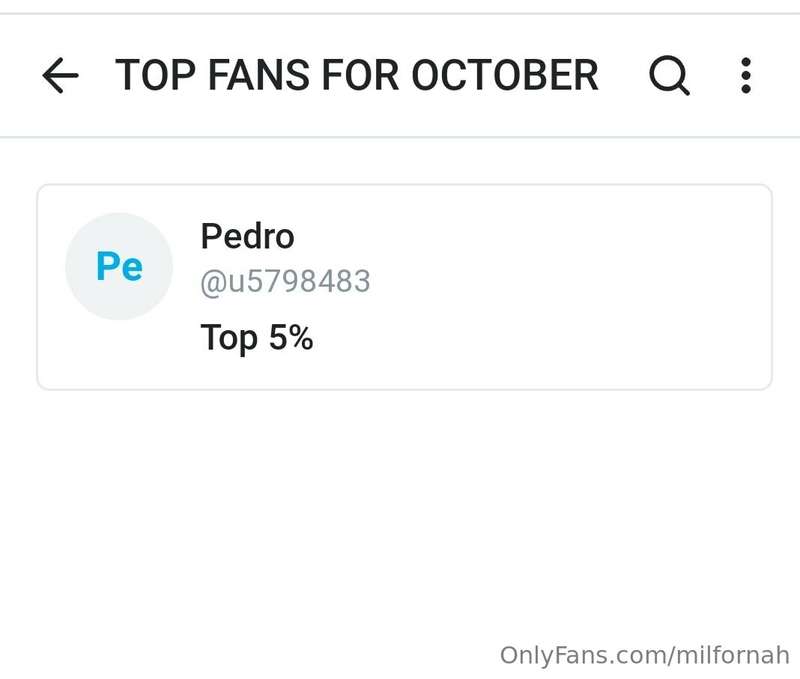This screenshot has height=679, width=800.
Task: Click the middle dot of more menu
Action: [x=746, y=76]
